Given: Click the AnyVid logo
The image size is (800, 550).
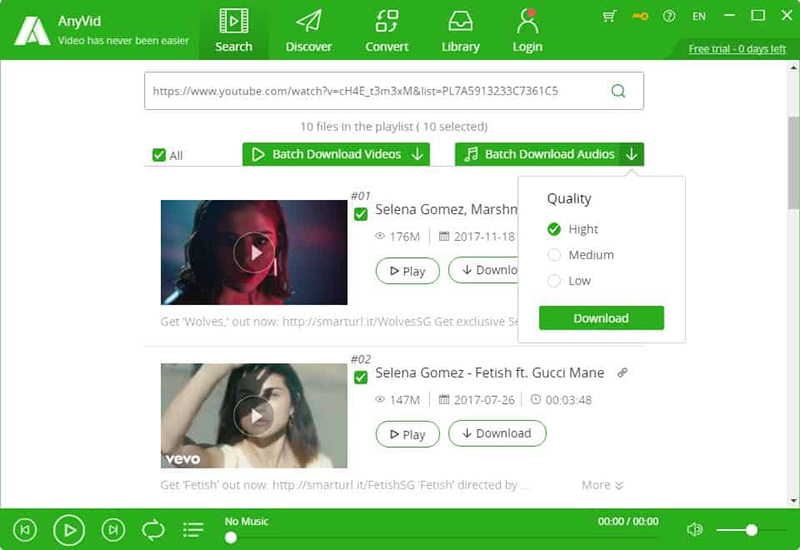Looking at the screenshot, I should click(x=32, y=31).
